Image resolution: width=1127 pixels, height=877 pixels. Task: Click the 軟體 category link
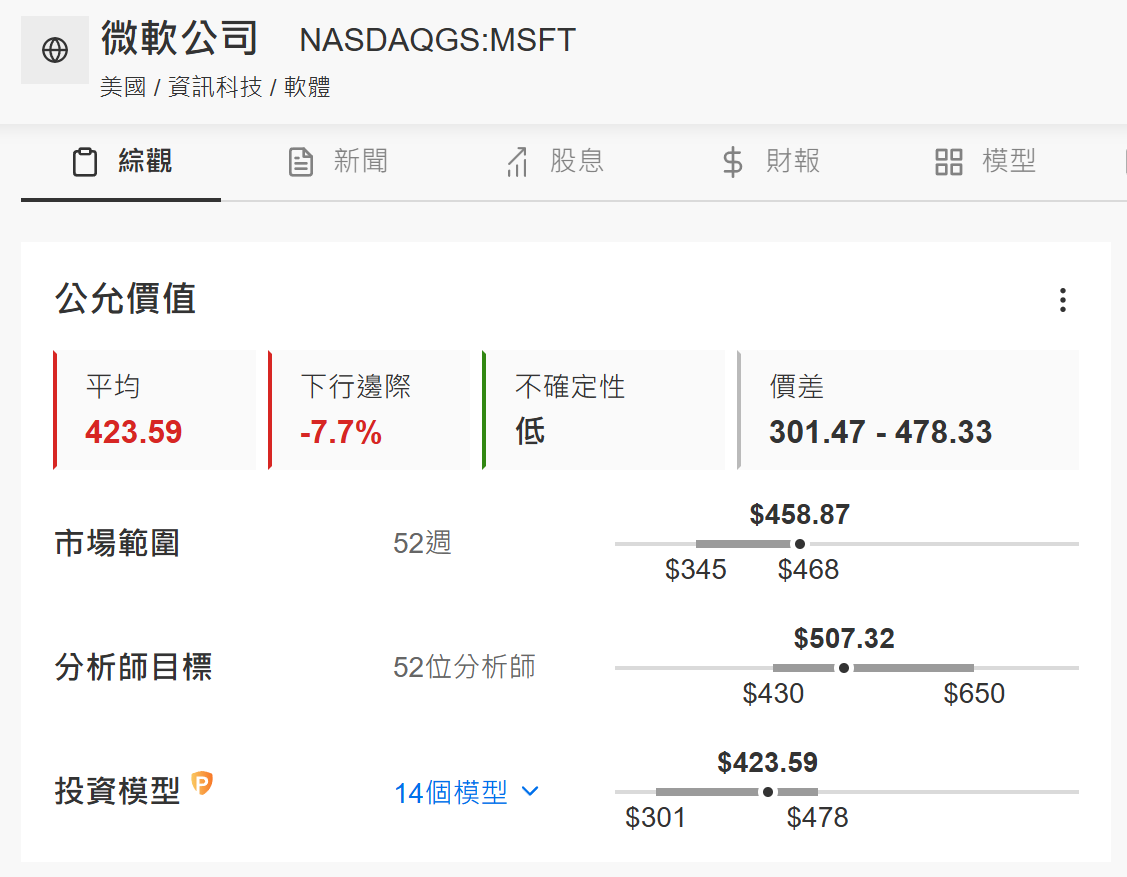308,87
